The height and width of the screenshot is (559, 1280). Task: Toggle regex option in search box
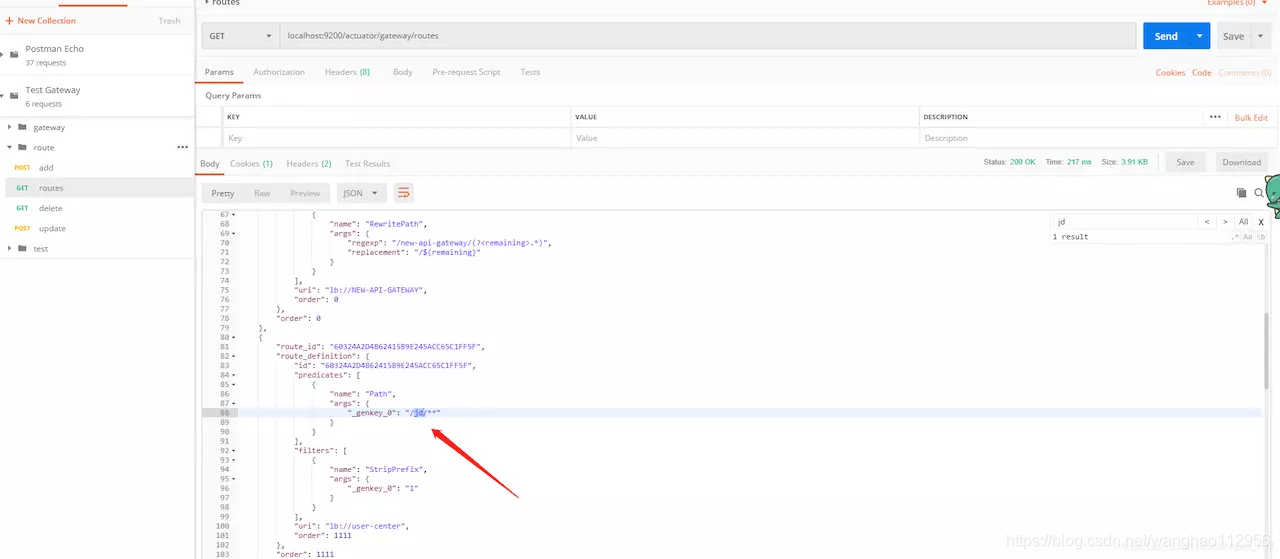coord(1236,237)
